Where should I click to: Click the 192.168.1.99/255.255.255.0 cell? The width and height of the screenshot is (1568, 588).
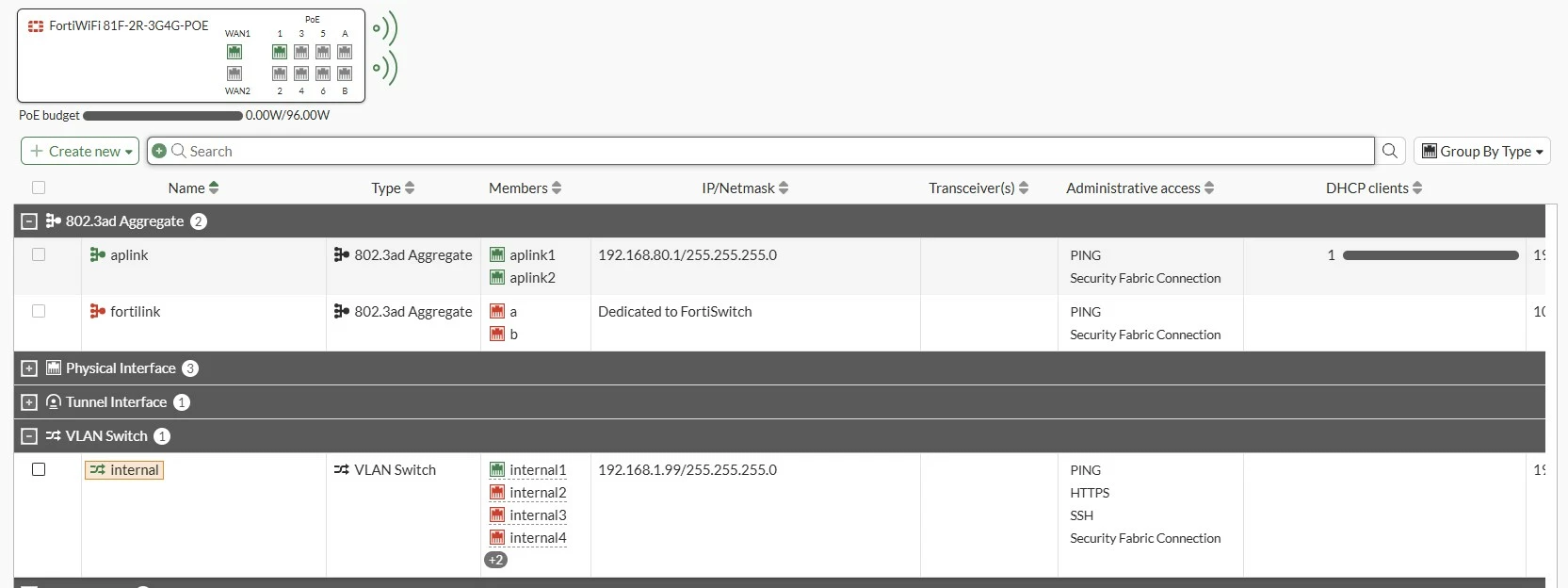pos(687,470)
